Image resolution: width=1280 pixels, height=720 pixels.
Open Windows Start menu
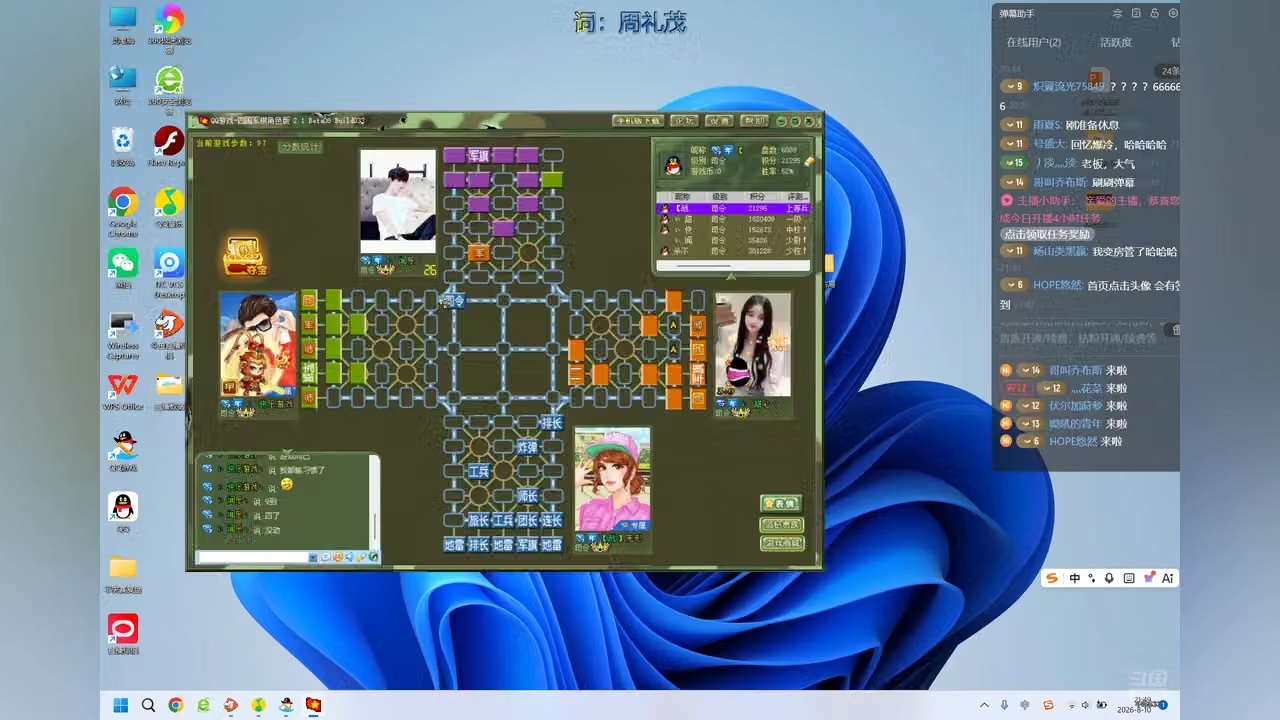(x=121, y=705)
